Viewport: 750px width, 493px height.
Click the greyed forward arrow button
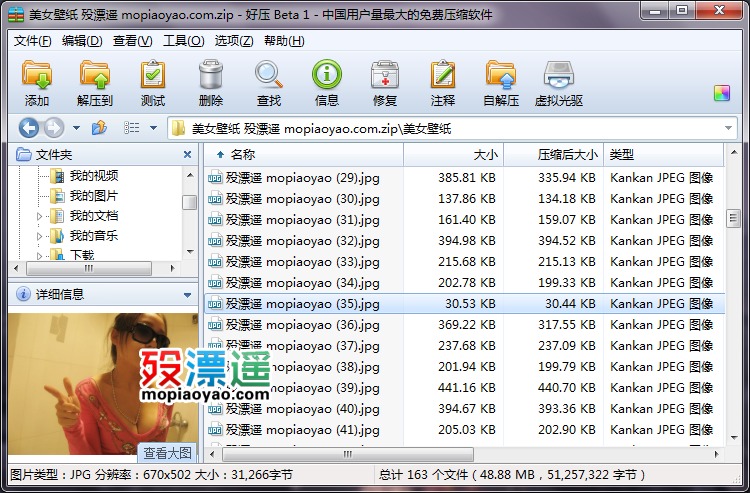click(54, 128)
